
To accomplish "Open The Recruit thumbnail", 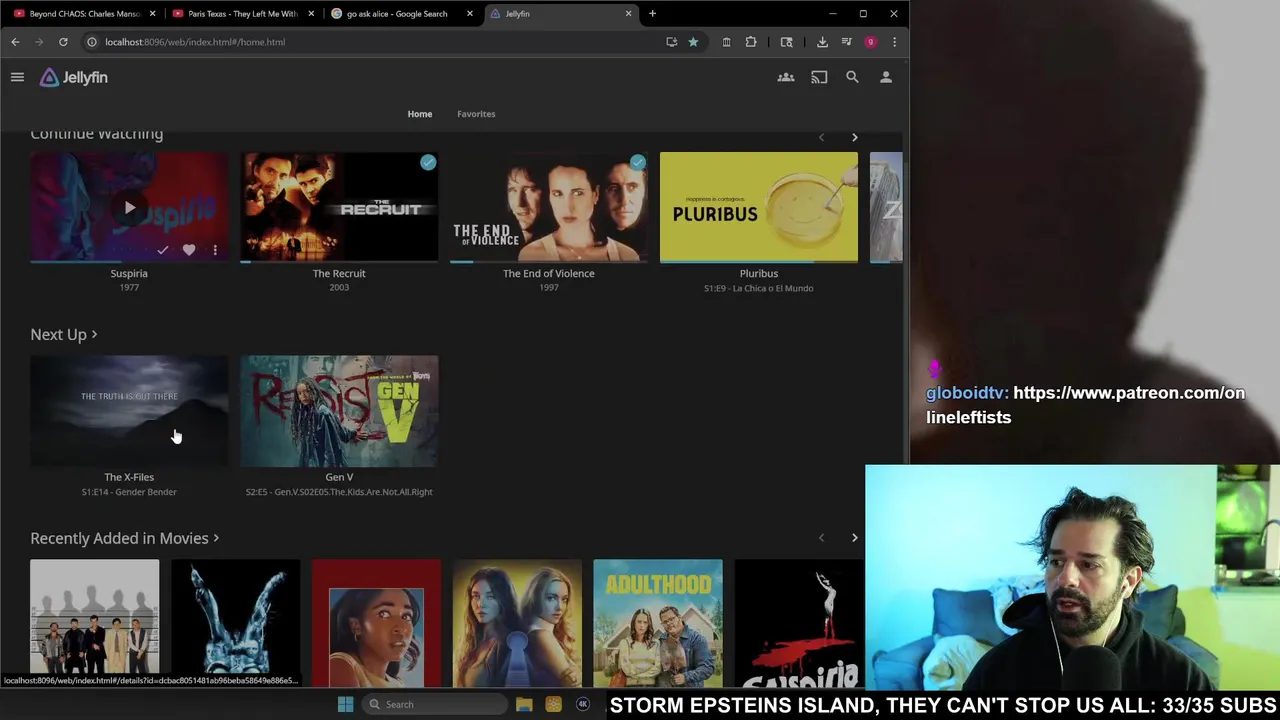I will pos(339,207).
